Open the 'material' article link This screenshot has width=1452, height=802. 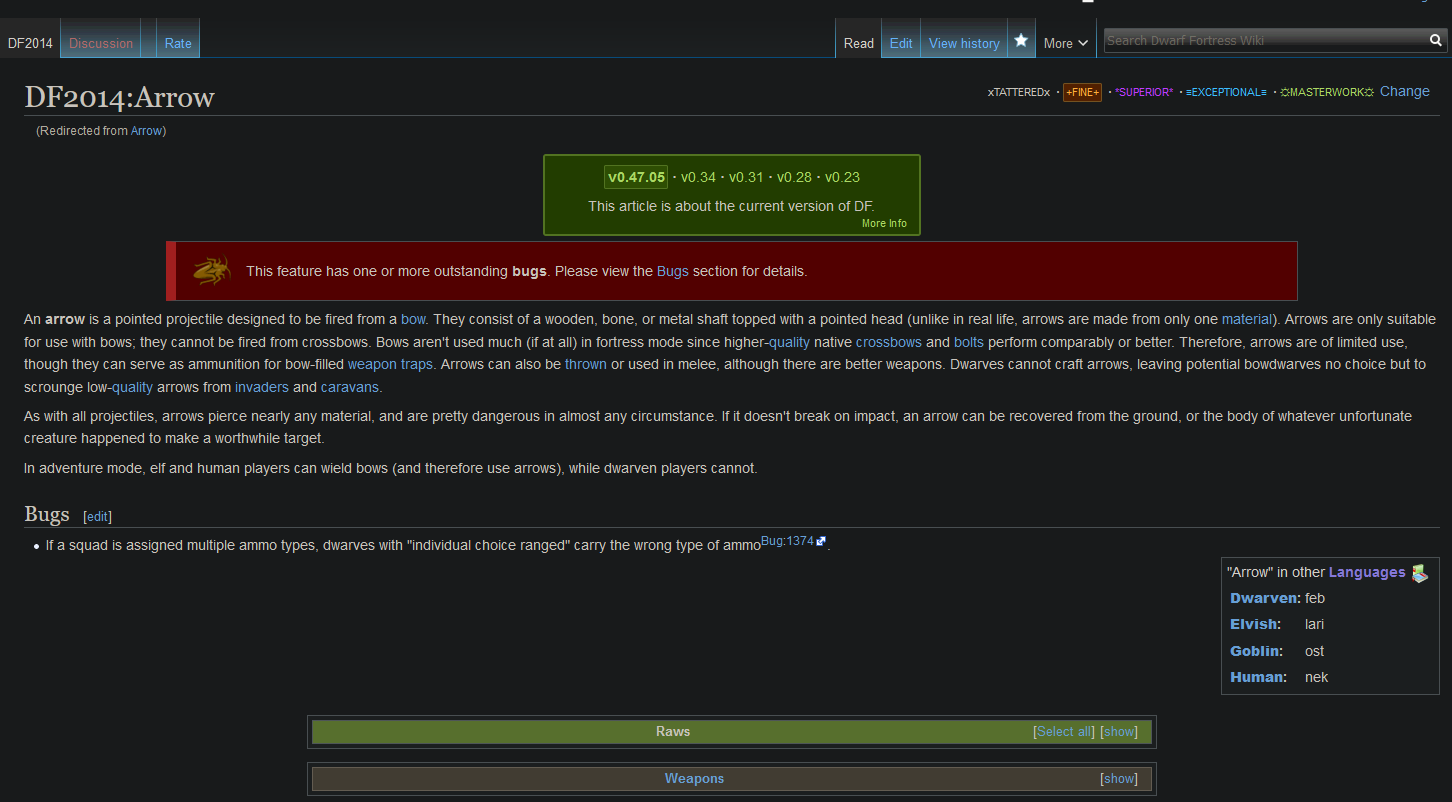tap(1246, 319)
